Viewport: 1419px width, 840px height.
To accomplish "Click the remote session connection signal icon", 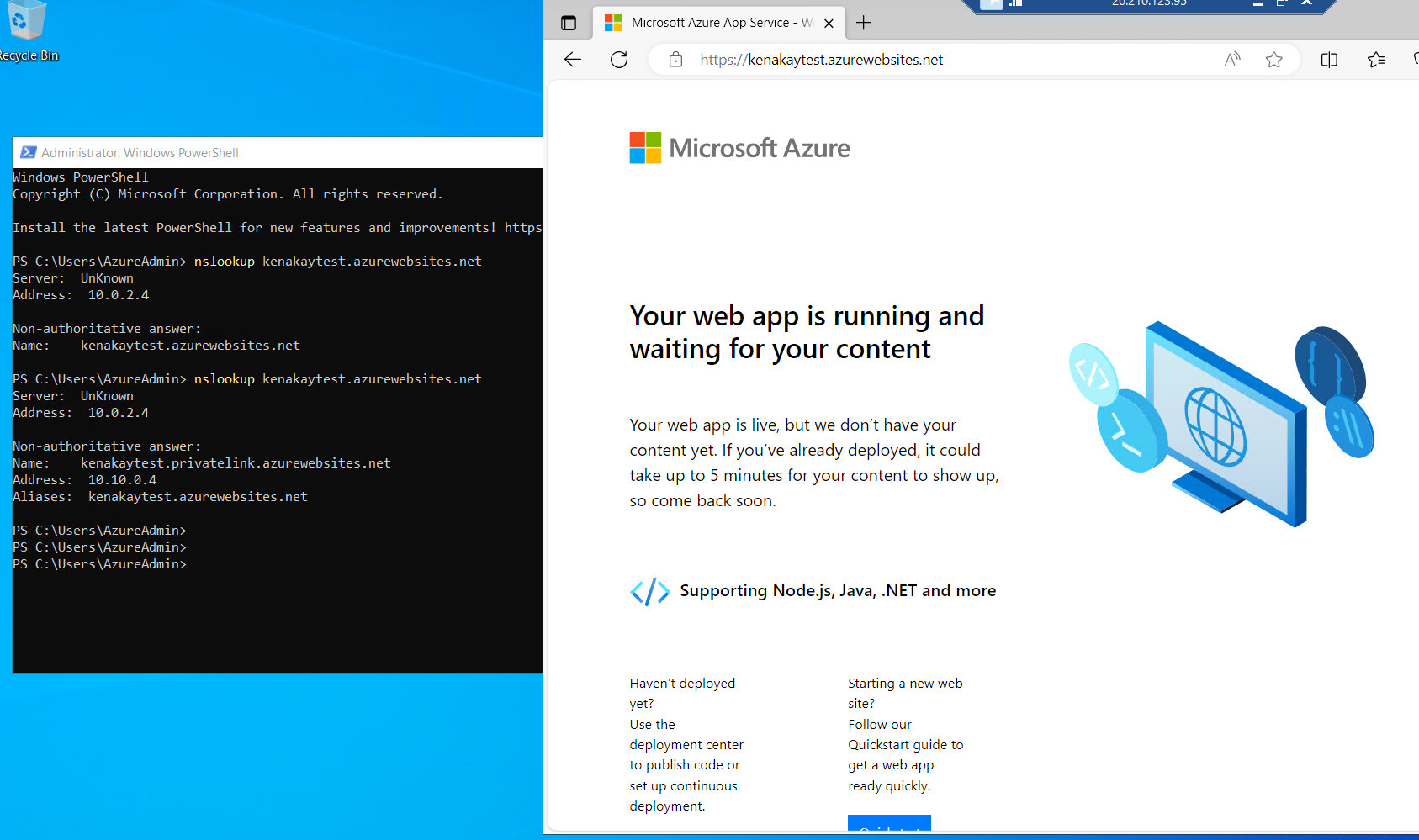I will 1015,3.
